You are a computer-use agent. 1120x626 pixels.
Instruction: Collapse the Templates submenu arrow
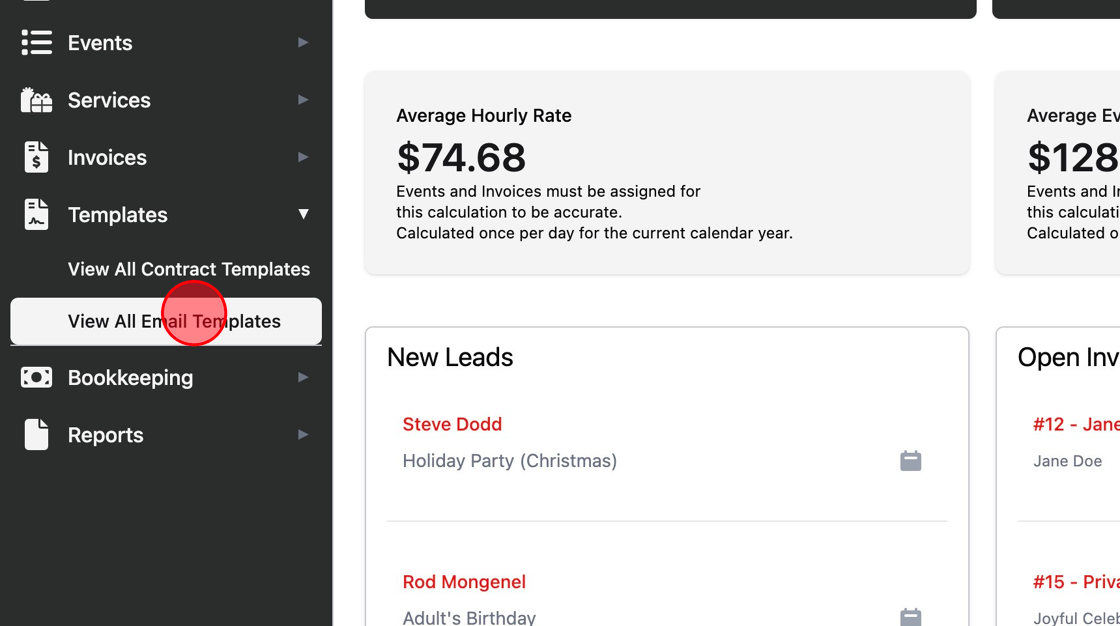click(303, 214)
